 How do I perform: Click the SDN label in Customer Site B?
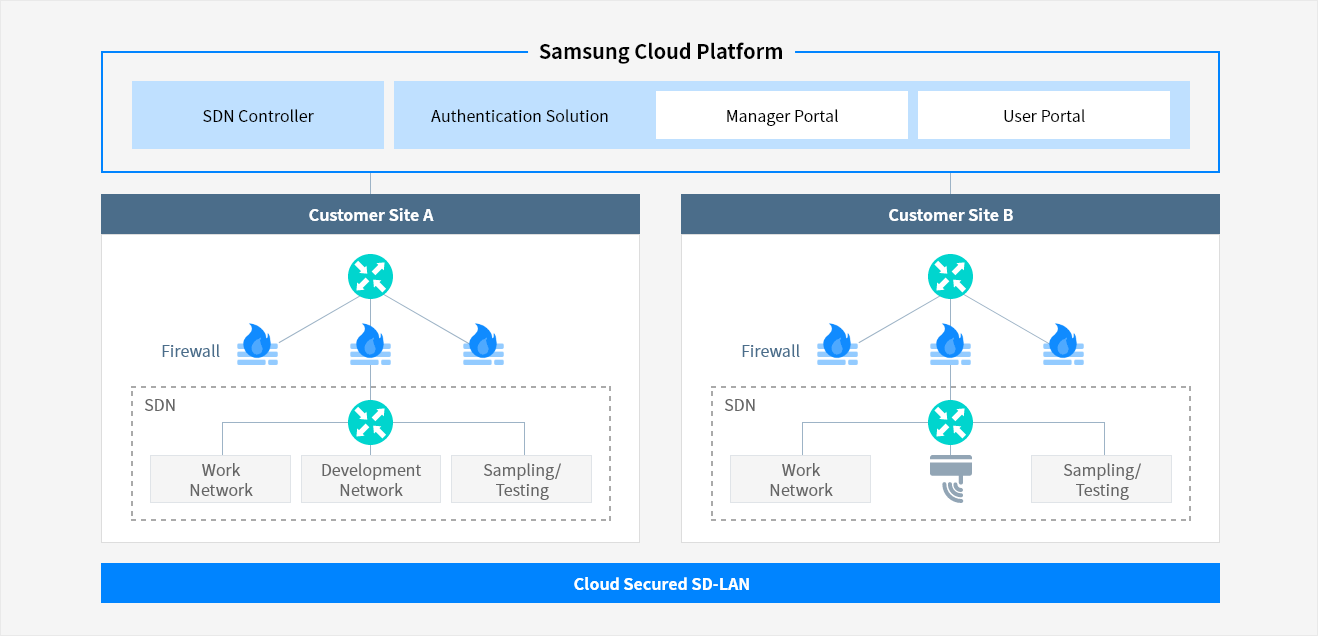(740, 405)
